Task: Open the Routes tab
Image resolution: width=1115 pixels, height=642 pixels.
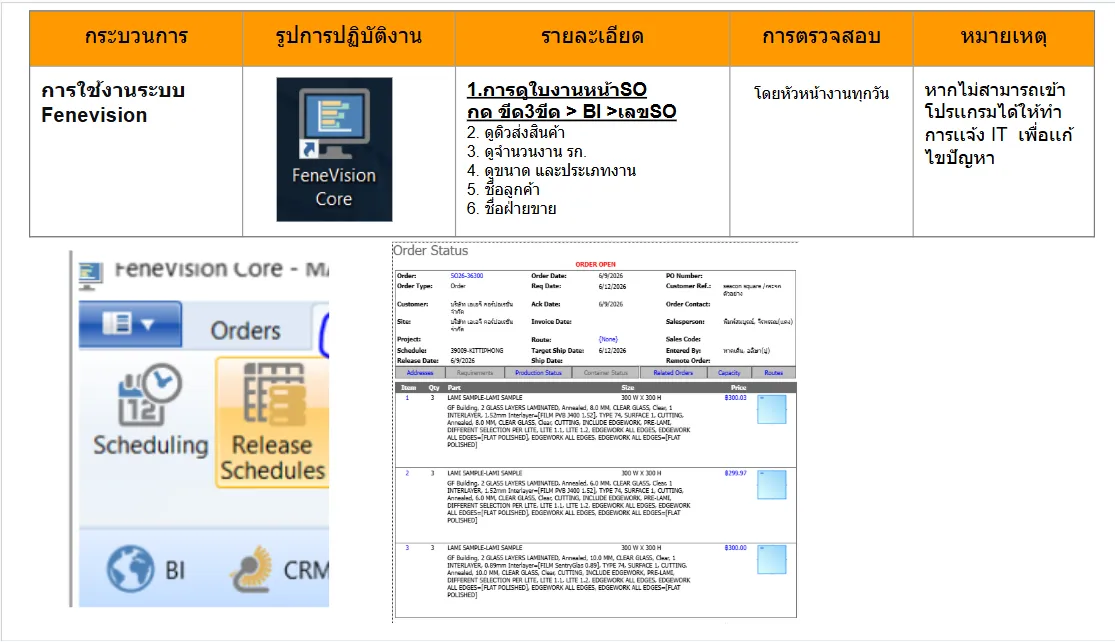Action: click(773, 373)
